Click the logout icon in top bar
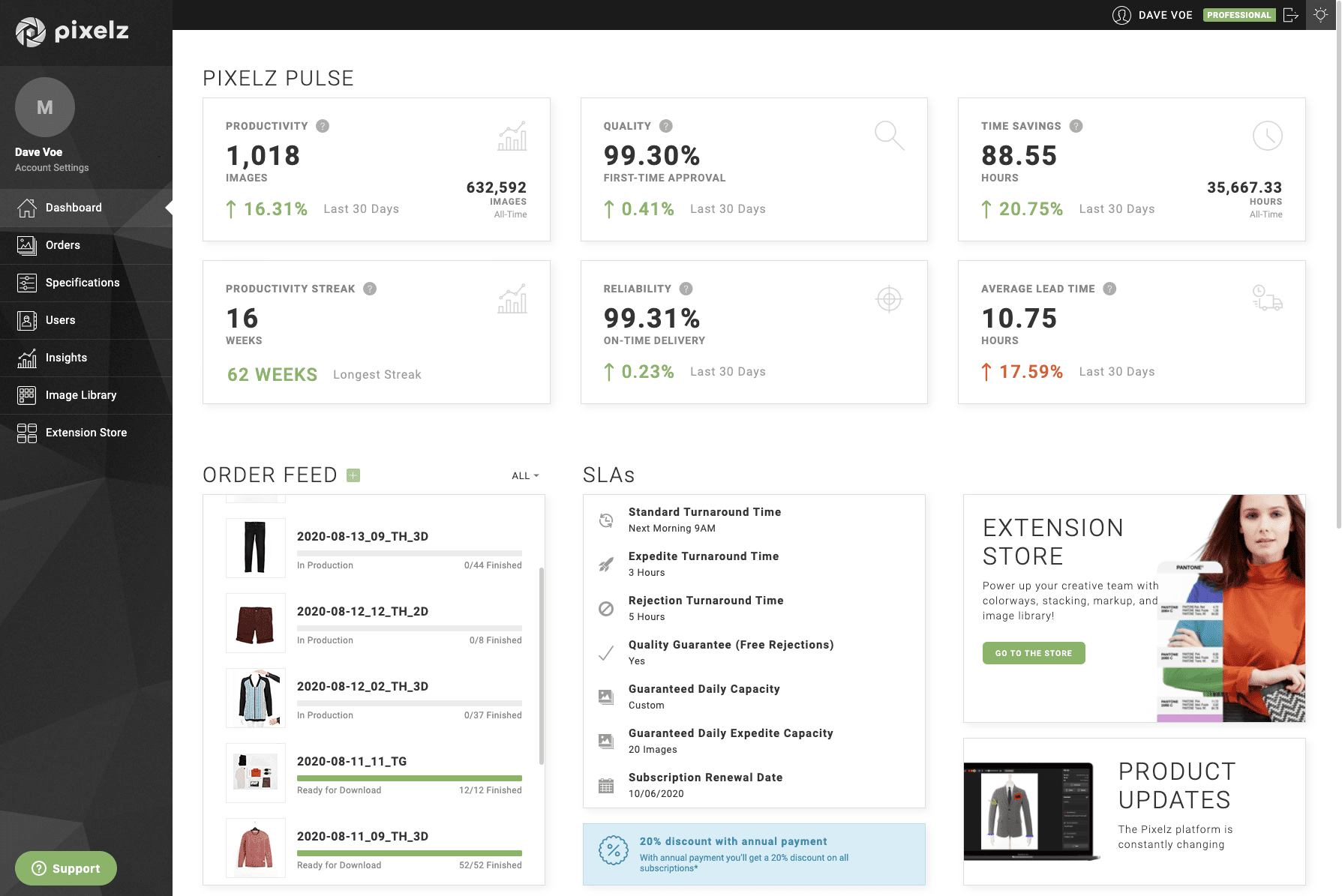The image size is (1342, 896). pyautogui.click(x=1290, y=15)
